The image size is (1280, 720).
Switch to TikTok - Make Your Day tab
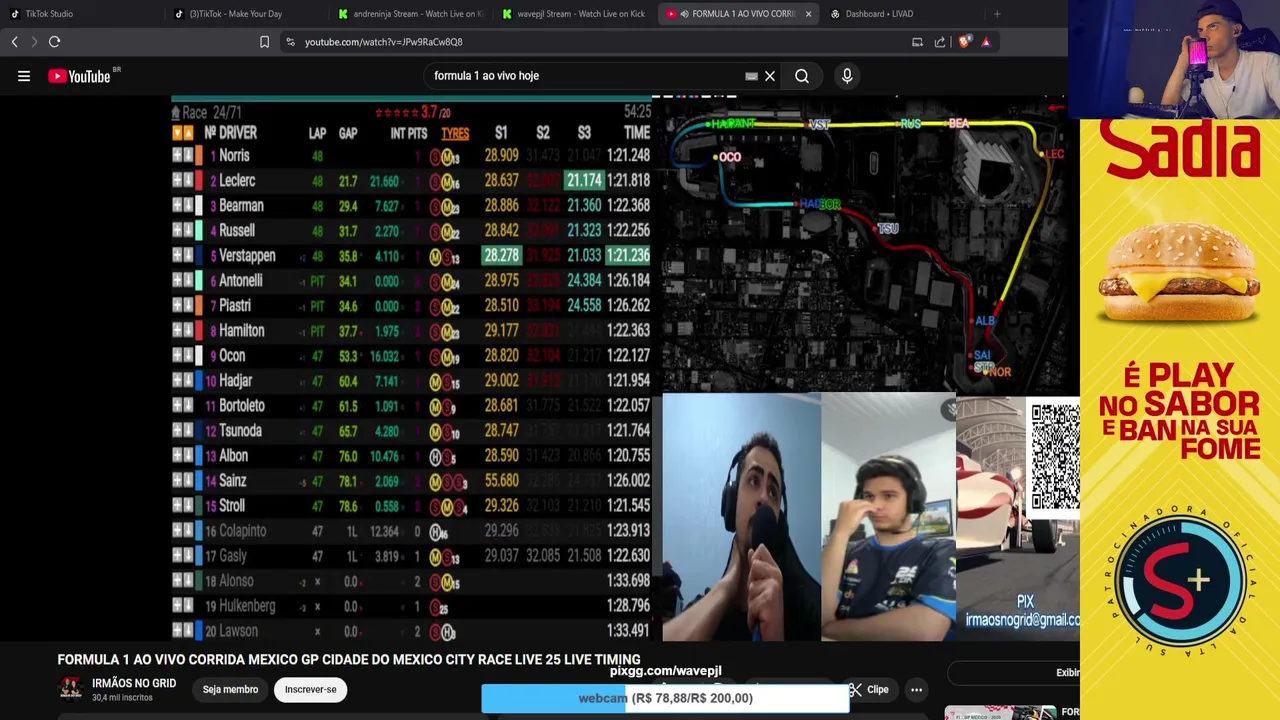245,14
